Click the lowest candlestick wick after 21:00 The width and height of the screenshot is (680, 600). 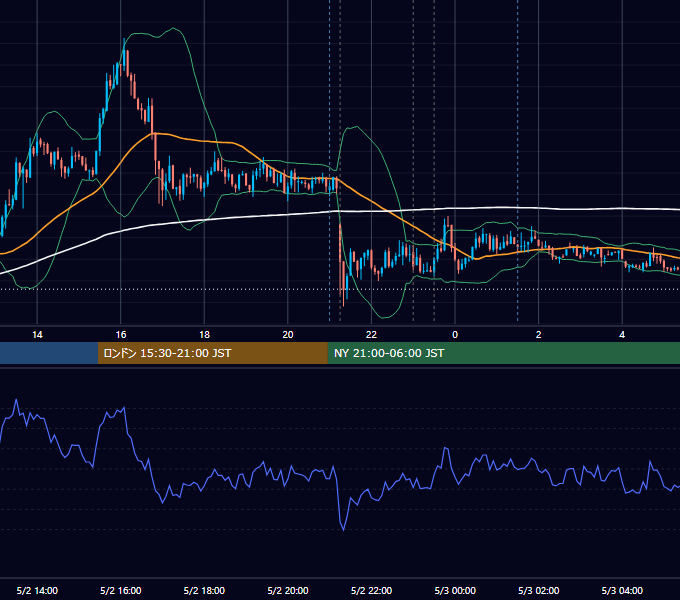click(x=343, y=284)
